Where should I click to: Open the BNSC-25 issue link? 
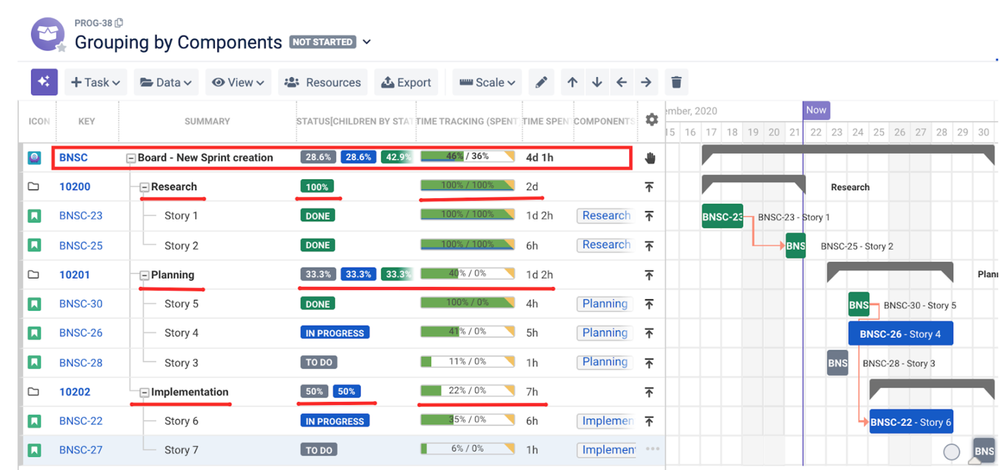coord(81,246)
